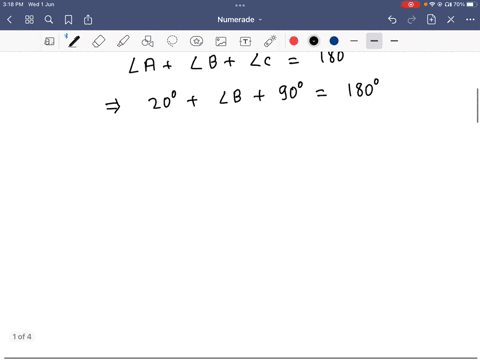The height and width of the screenshot is (360, 480).
Task: Select the Text box tool
Action: (245, 41)
